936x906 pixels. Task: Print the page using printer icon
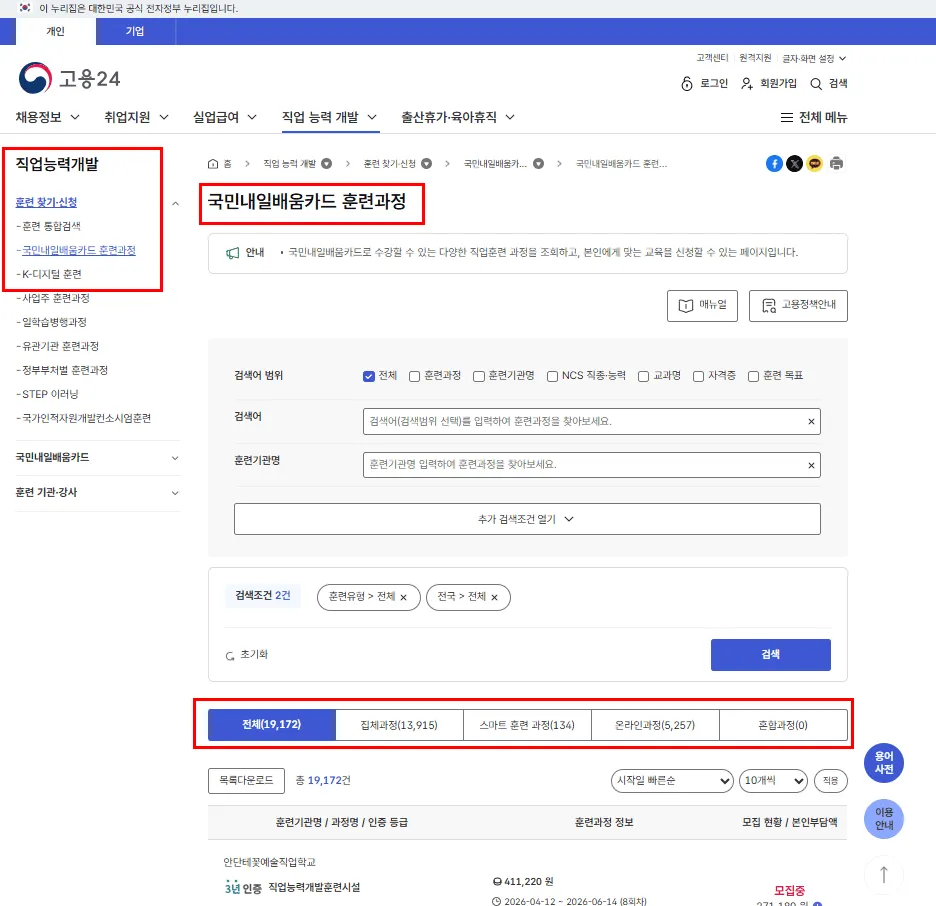pos(836,162)
